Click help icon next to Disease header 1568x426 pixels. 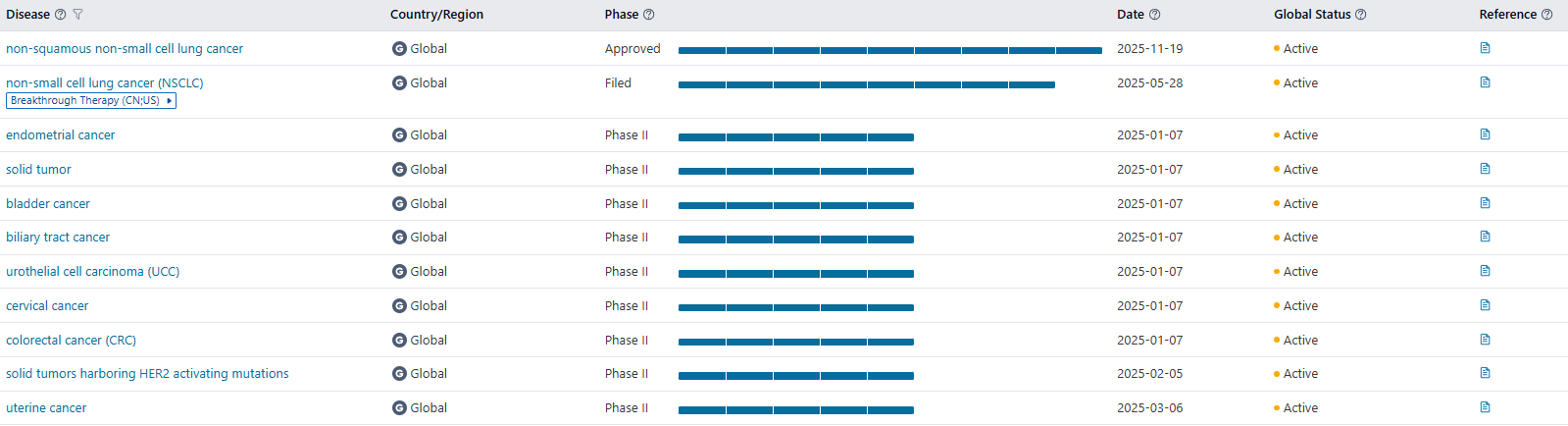tap(61, 15)
